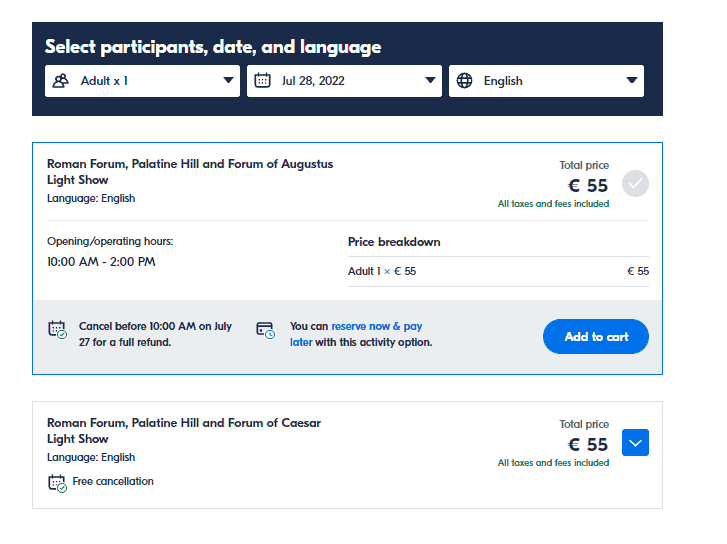727x544 pixels.
Task: Expand the Forum of Caesar option chevron
Action: click(x=635, y=443)
